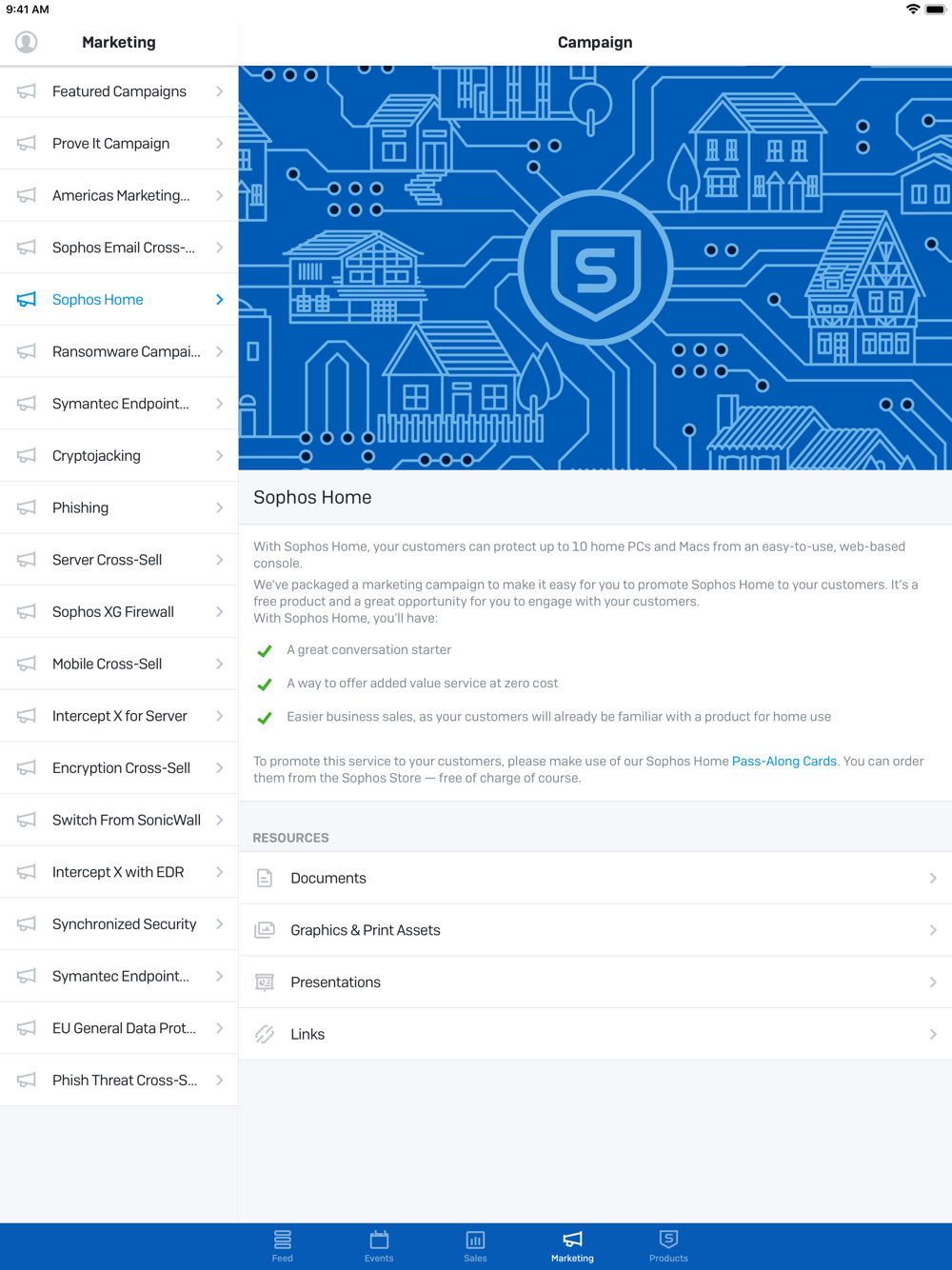
Task: Switch to the Marketing tab
Action: coord(572,1245)
